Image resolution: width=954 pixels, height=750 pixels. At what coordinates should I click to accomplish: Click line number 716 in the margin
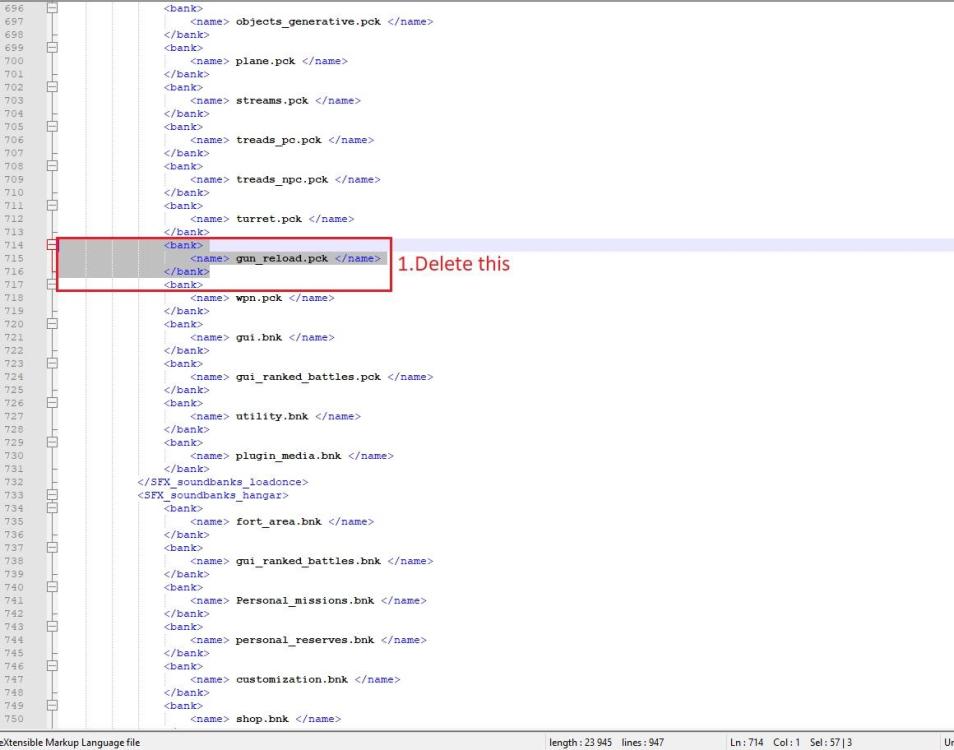[x=14, y=272]
